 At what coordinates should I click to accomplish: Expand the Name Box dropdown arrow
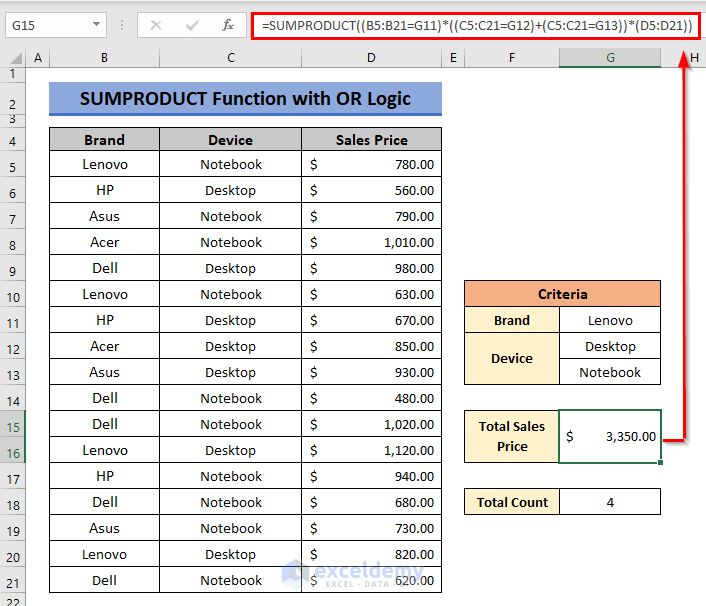pos(96,25)
